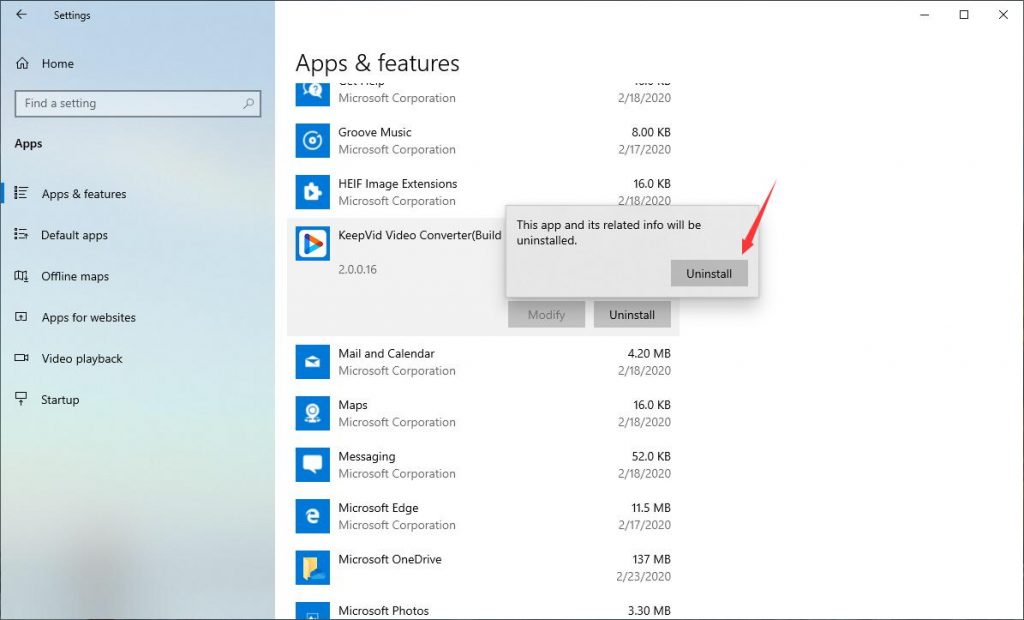The image size is (1024, 620).
Task: Click the grayed Modify button
Action: [546, 314]
